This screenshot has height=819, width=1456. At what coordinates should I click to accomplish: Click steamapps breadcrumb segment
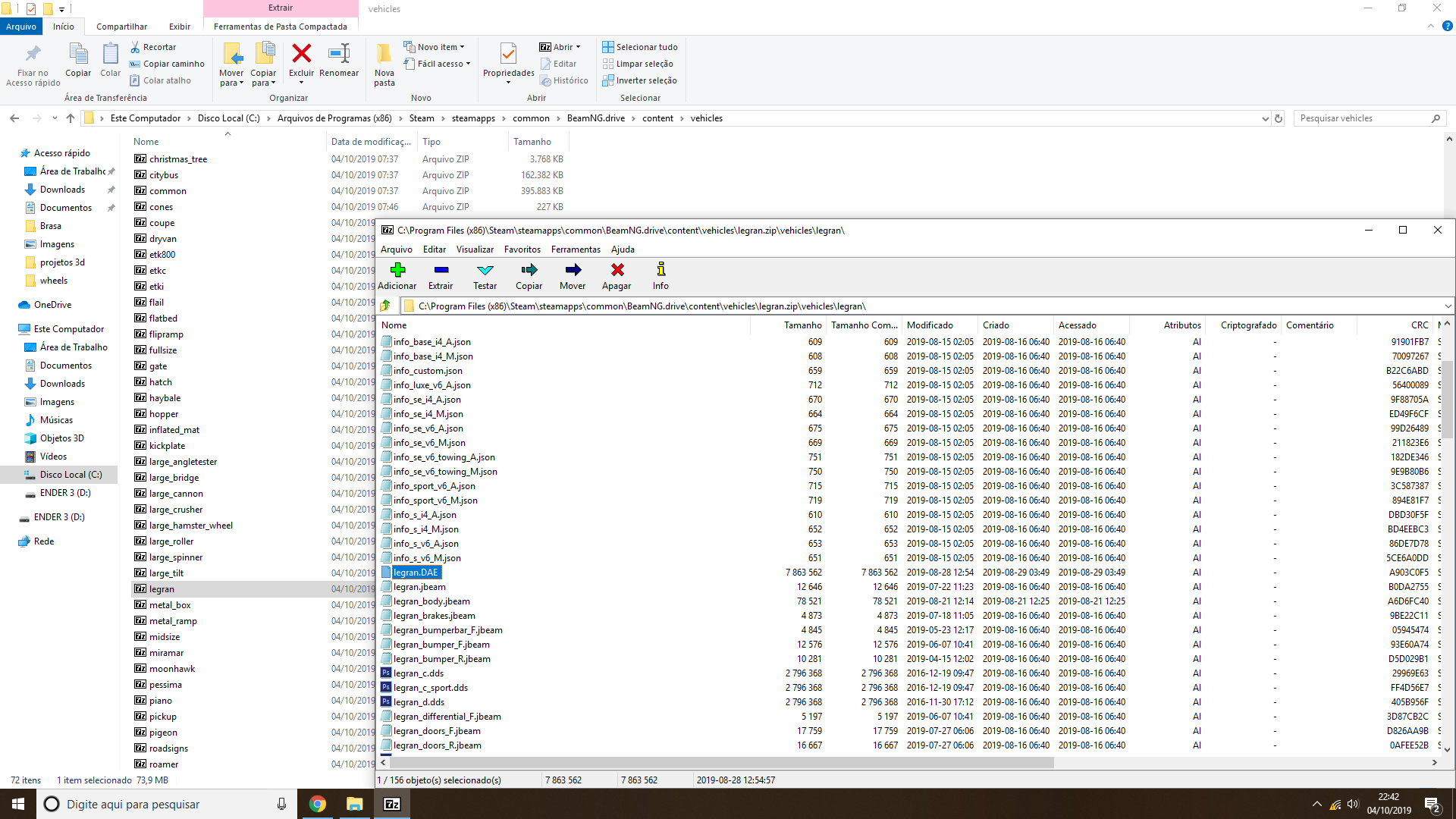tap(473, 118)
